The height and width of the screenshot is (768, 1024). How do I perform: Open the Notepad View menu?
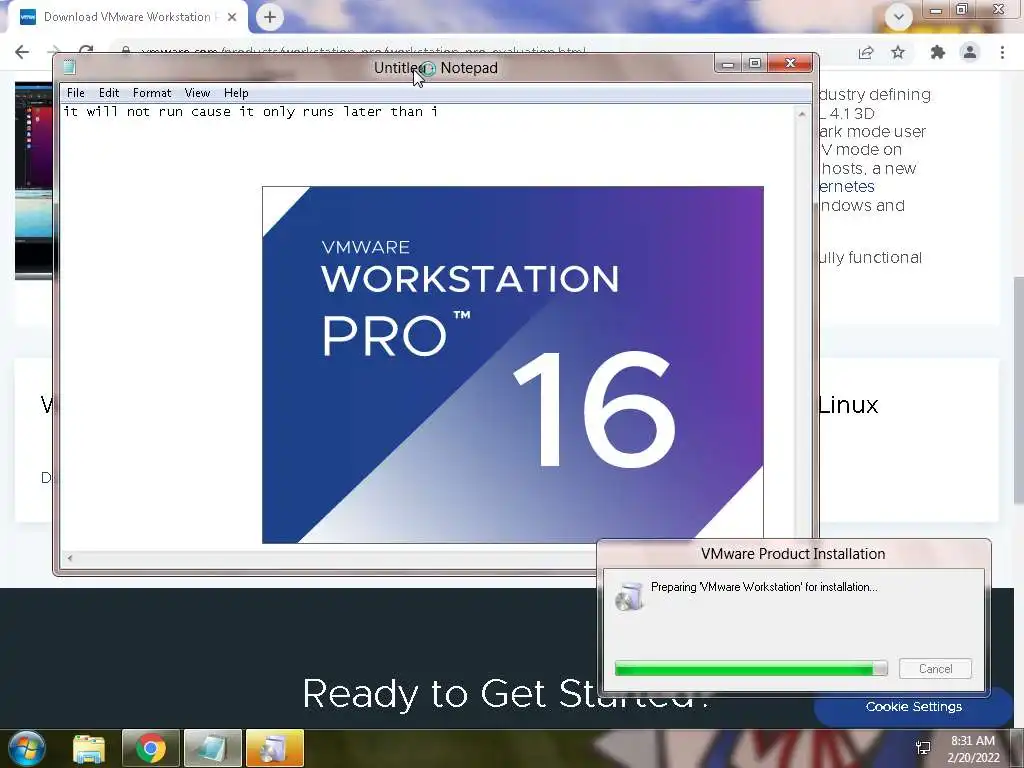pyautogui.click(x=197, y=93)
